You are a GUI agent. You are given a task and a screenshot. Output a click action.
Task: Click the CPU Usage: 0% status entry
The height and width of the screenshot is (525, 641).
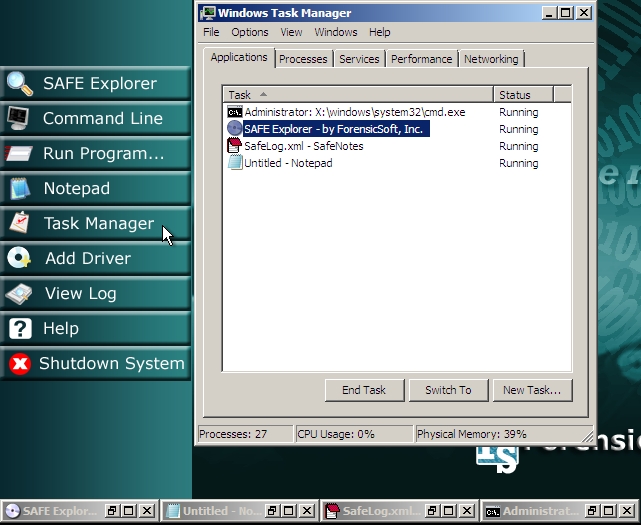(354, 434)
